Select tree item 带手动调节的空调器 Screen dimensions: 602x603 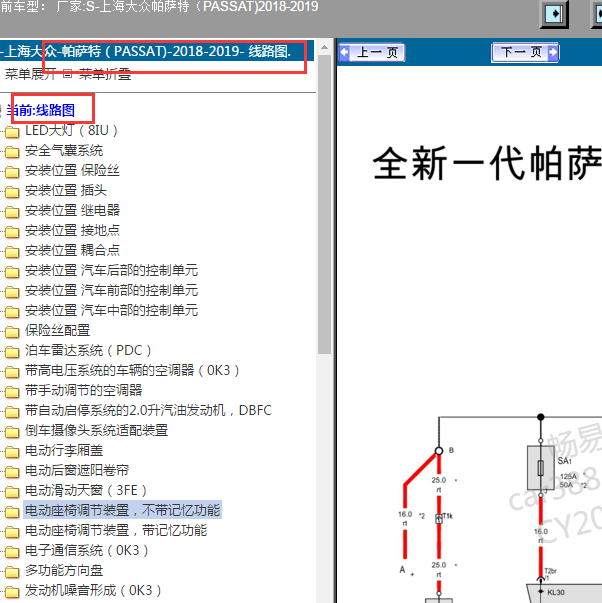tap(83, 390)
